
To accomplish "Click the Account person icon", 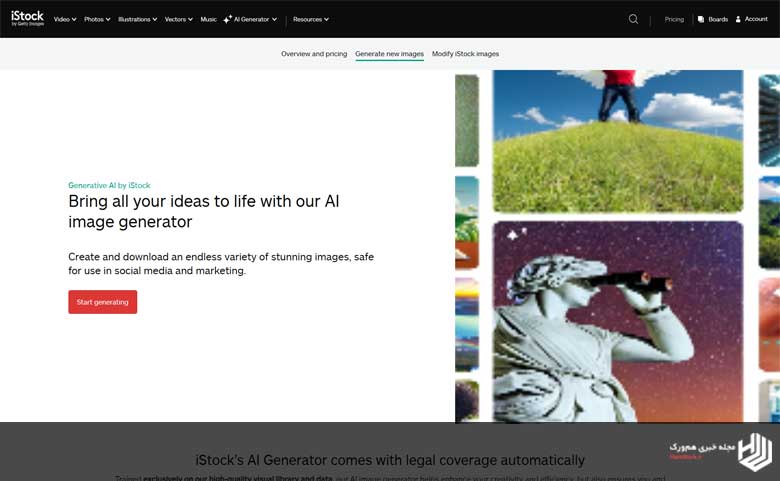I will click(738, 19).
